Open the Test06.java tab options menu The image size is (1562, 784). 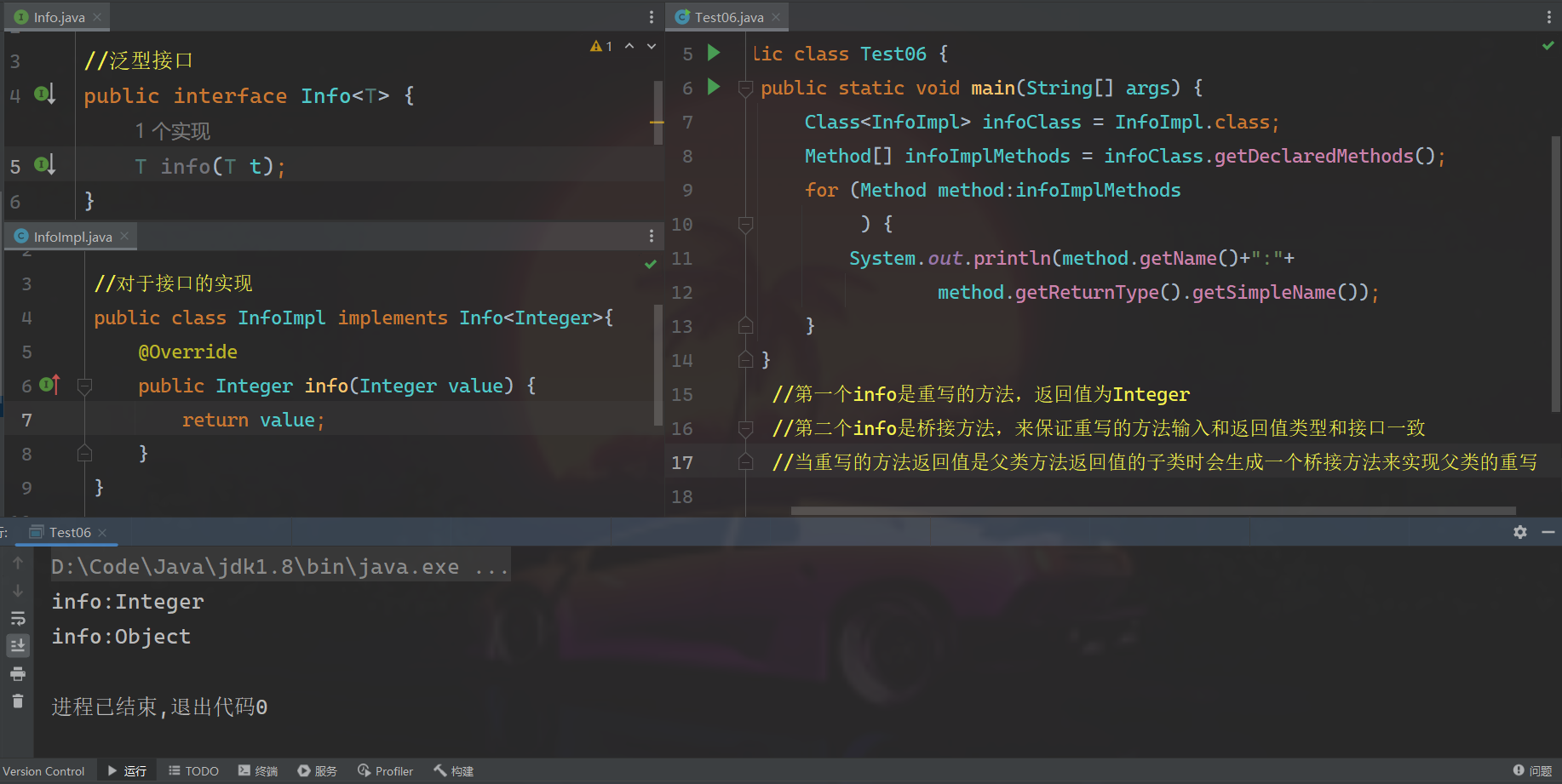[x=1549, y=17]
